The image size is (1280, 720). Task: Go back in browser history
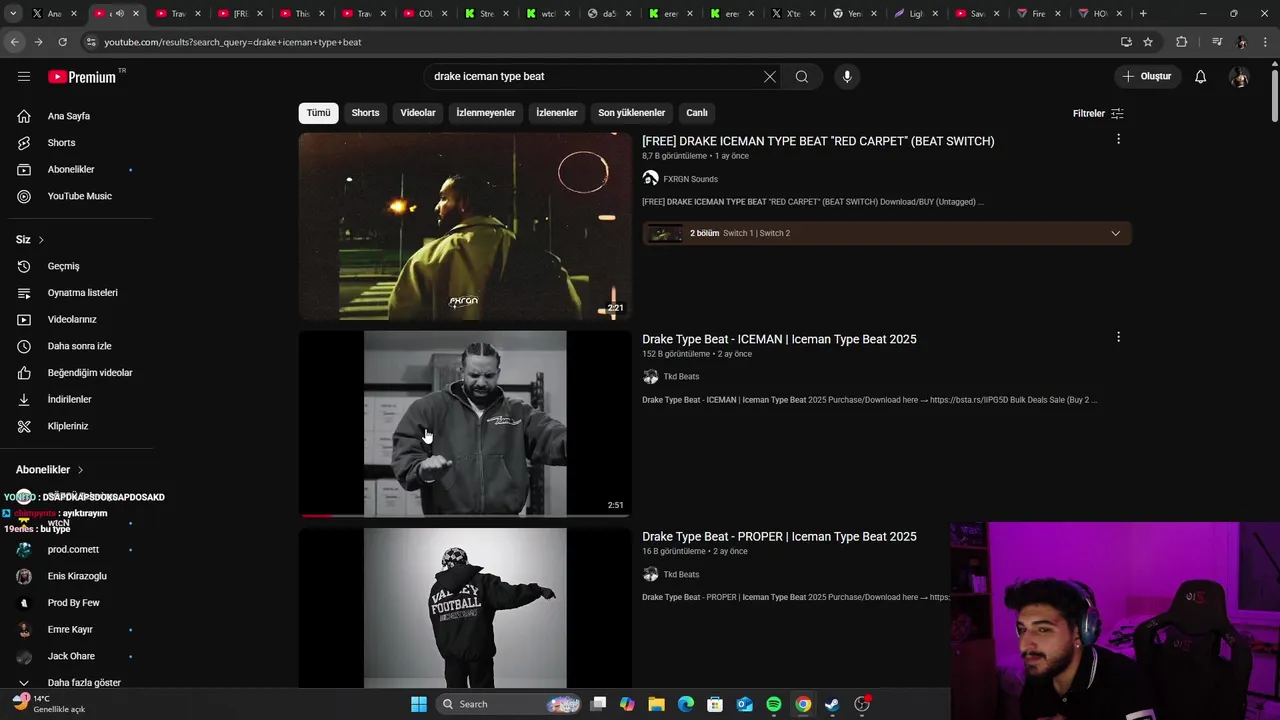coord(14,42)
